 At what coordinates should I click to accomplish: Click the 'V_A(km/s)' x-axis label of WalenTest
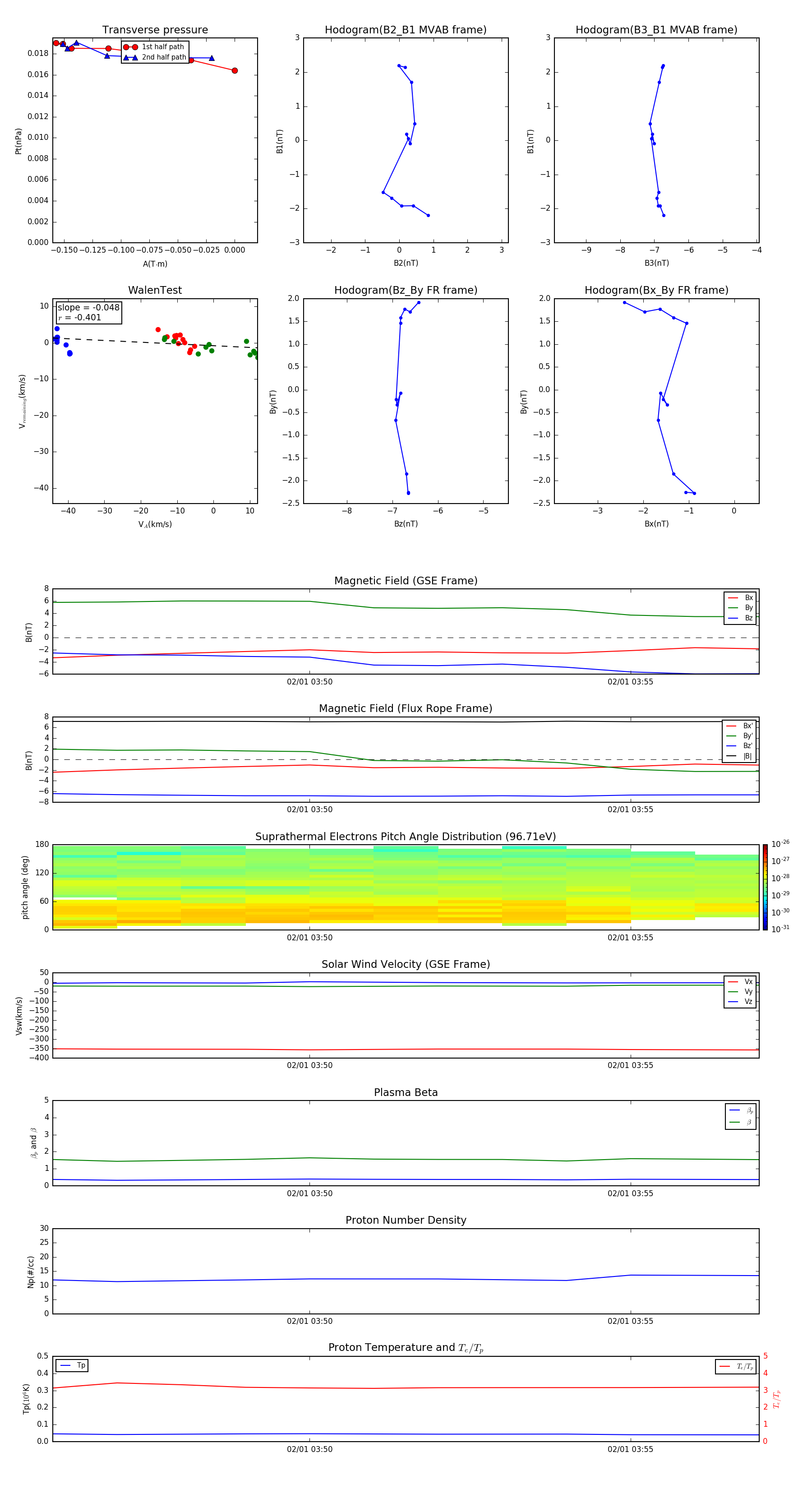155,524
